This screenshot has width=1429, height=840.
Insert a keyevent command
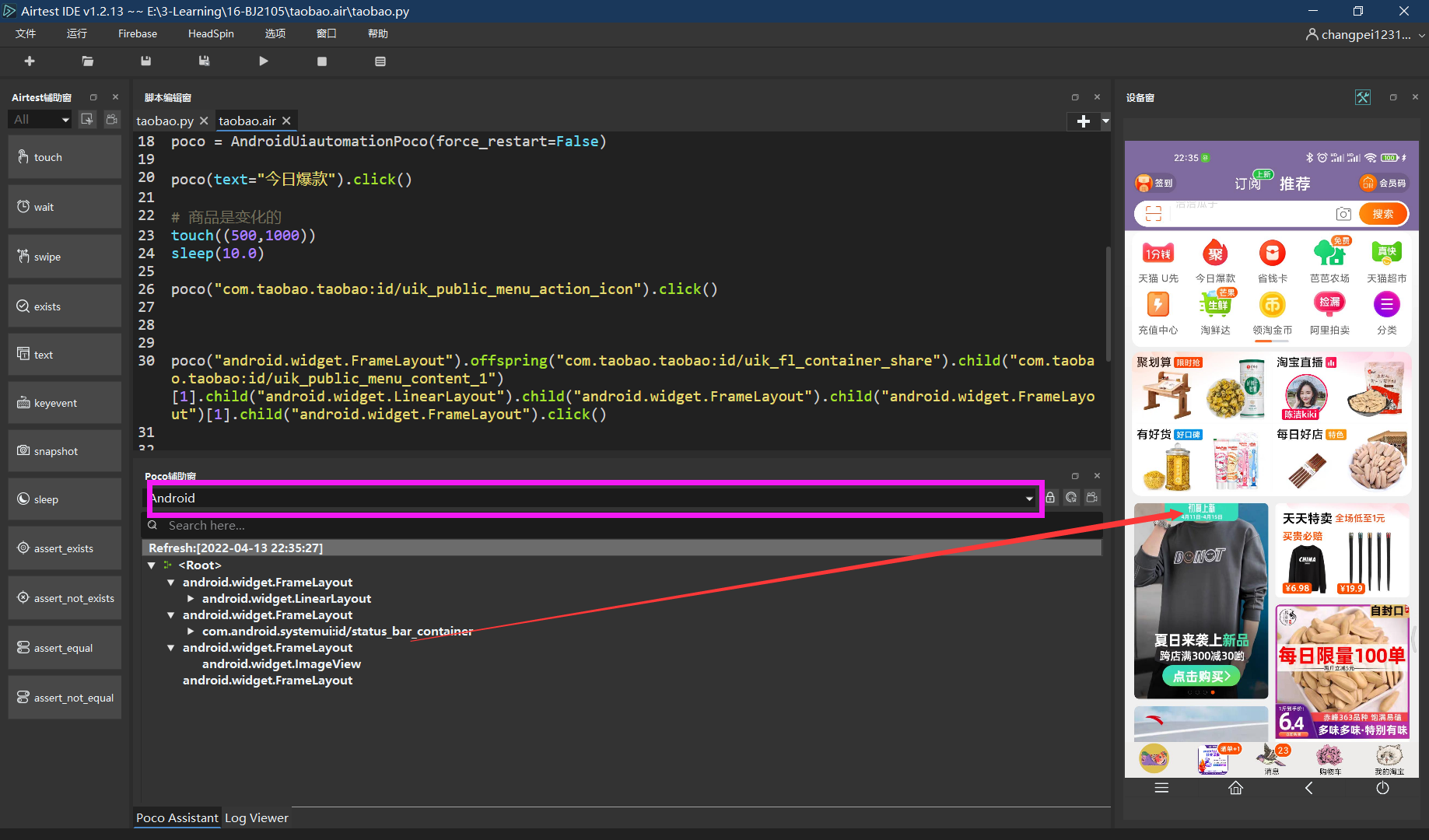(65, 403)
